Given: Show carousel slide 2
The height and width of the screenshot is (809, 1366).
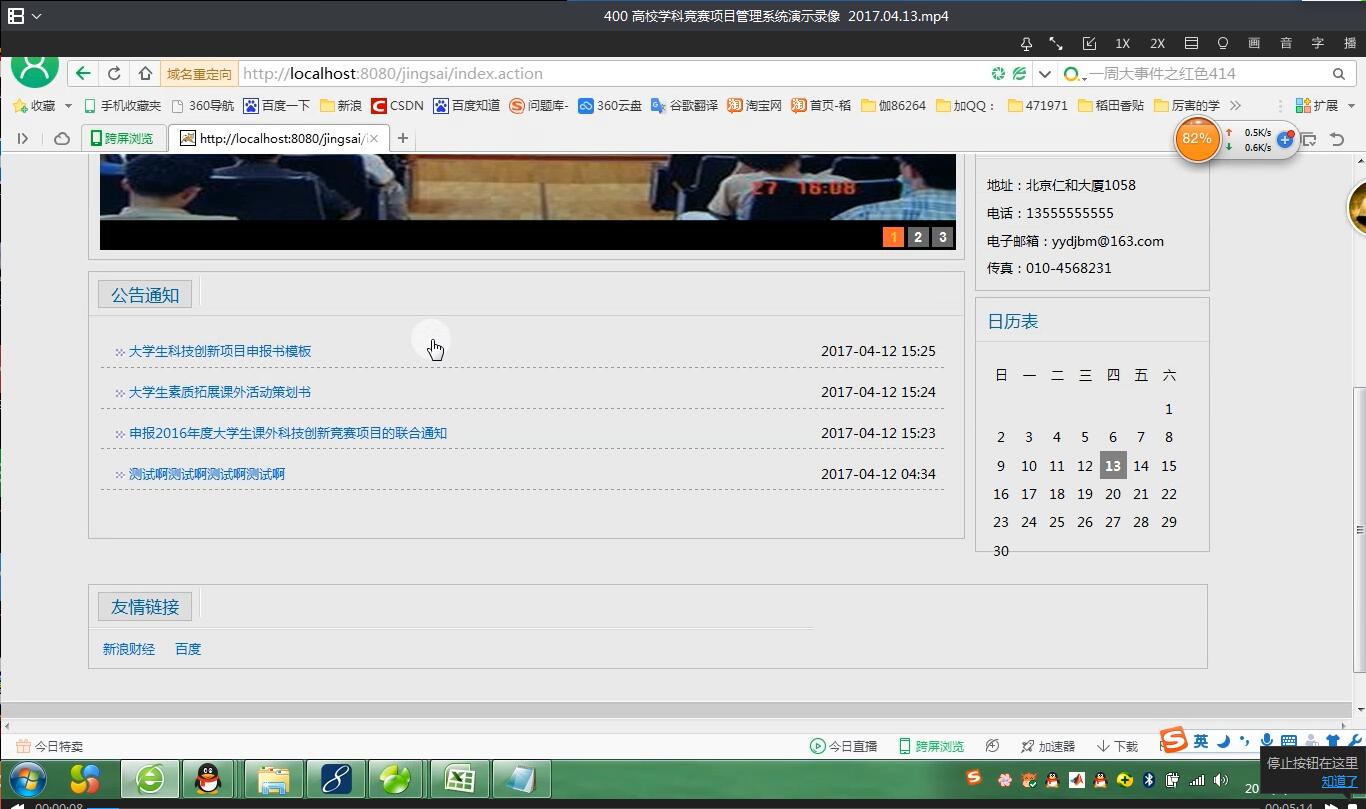Looking at the screenshot, I should (918, 237).
